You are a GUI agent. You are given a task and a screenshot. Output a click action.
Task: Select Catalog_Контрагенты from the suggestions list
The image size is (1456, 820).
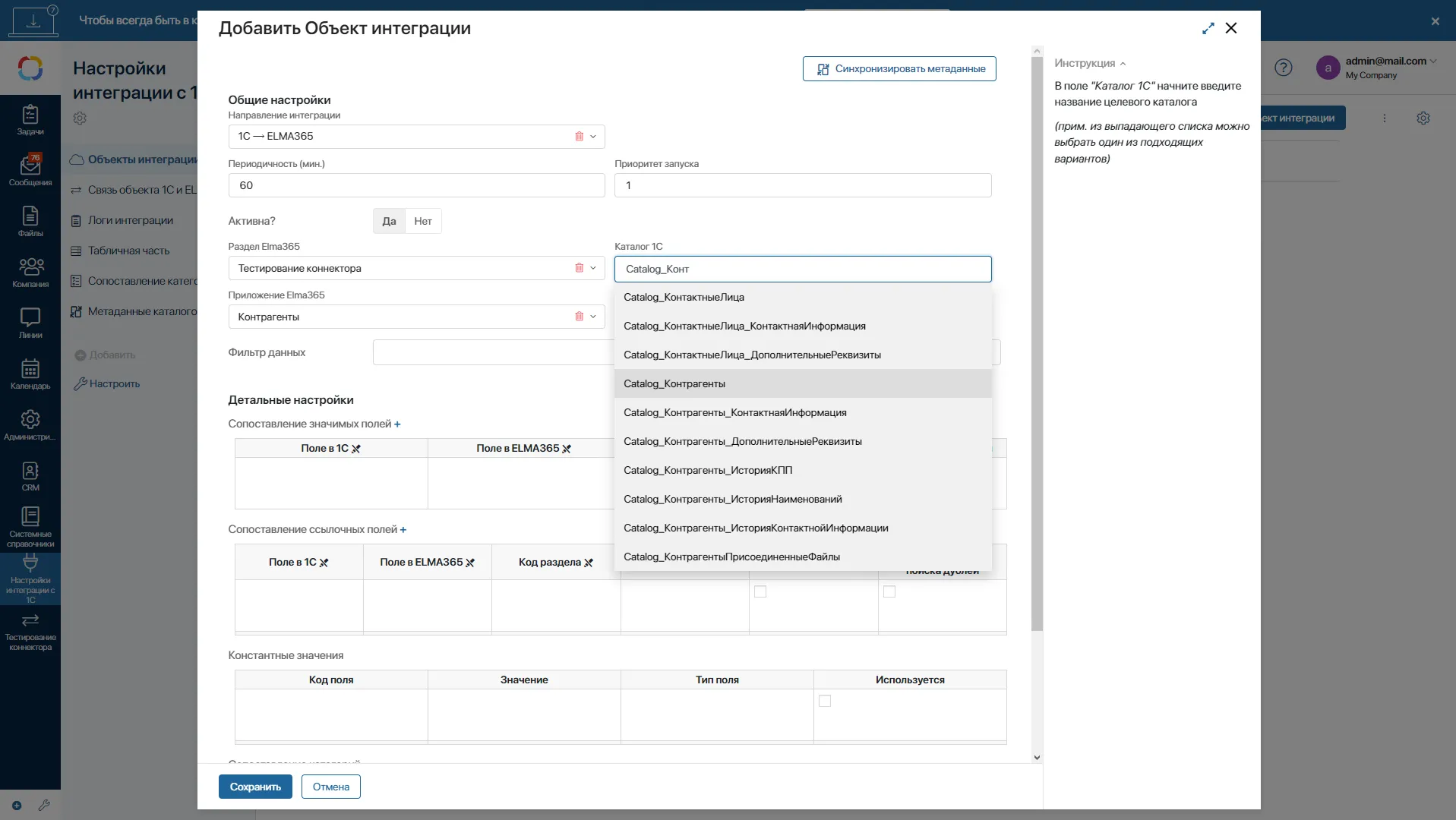tap(674, 383)
